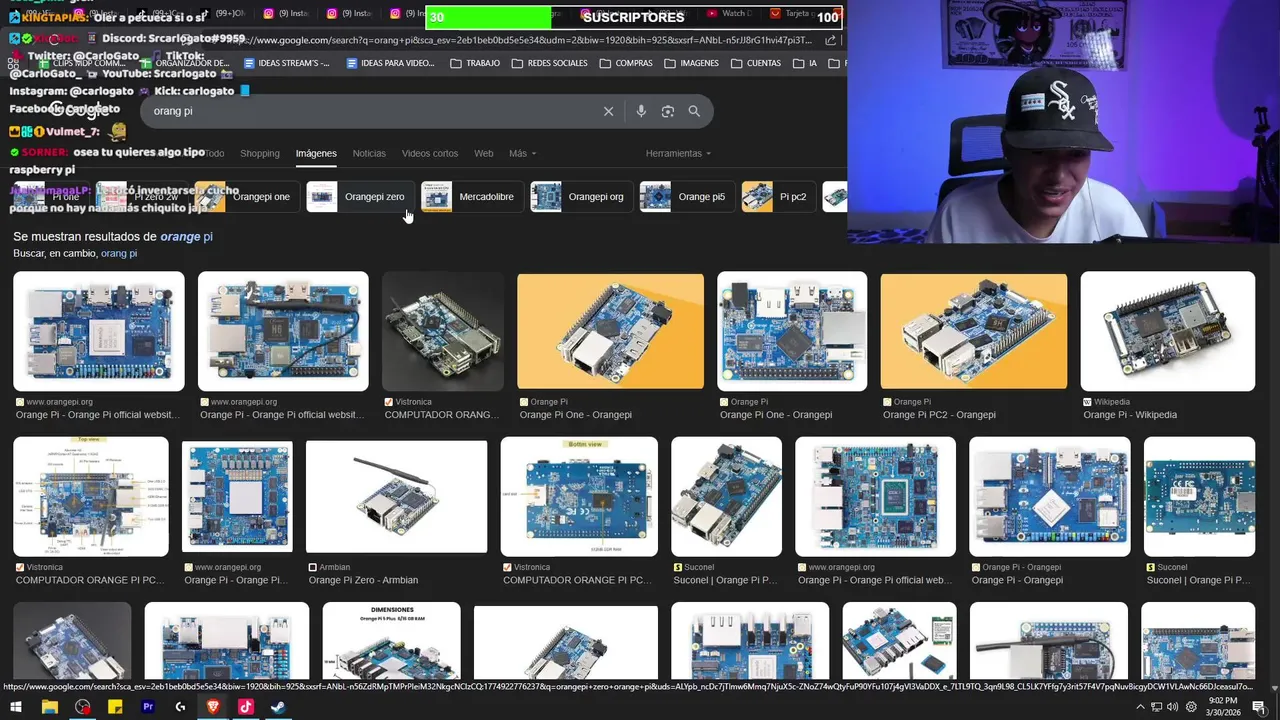This screenshot has height=720, width=1280.
Task: Open TikTok app from the taskbar
Action: pos(245,707)
